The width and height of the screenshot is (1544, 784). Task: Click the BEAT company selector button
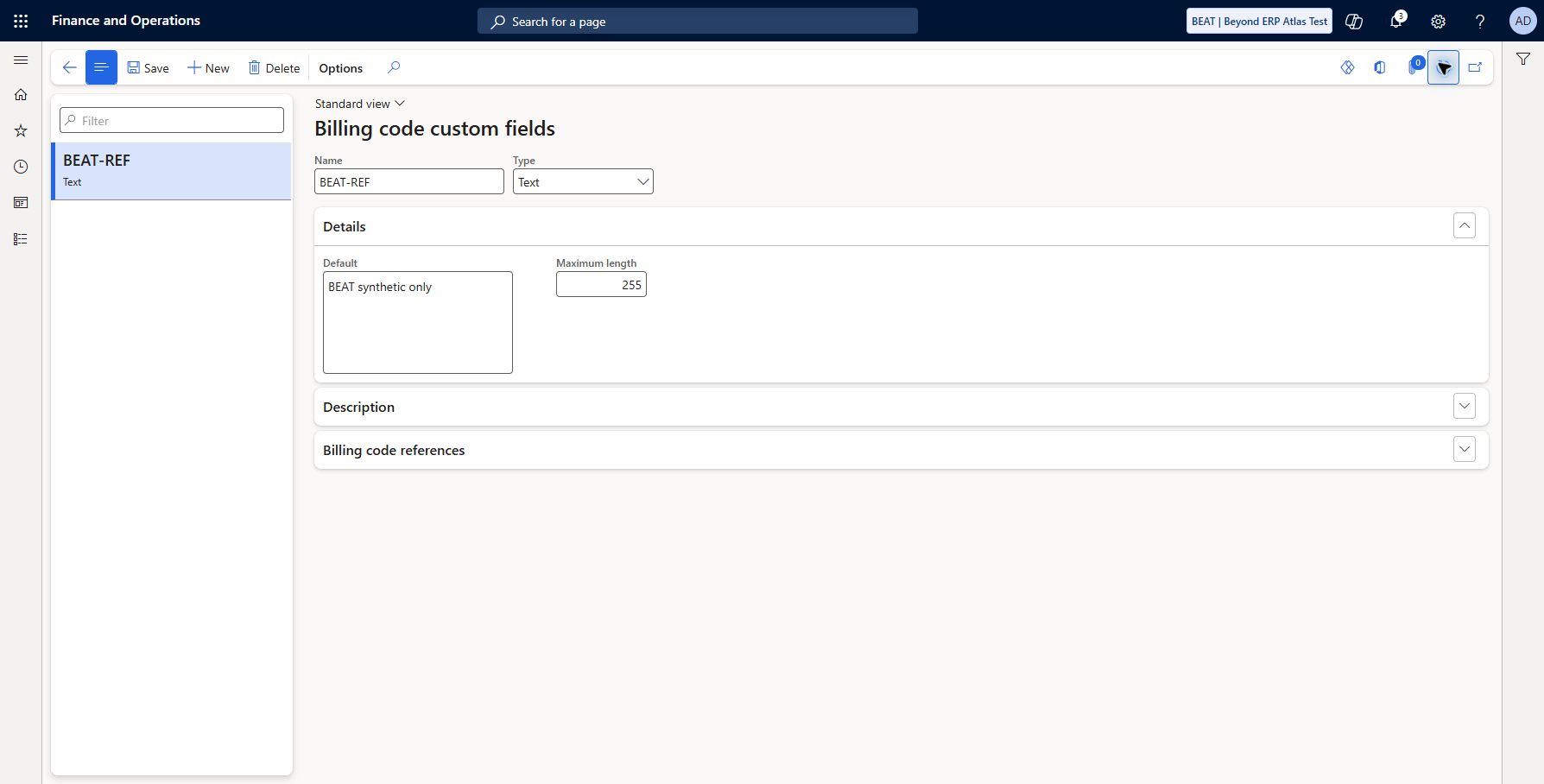tap(1259, 21)
